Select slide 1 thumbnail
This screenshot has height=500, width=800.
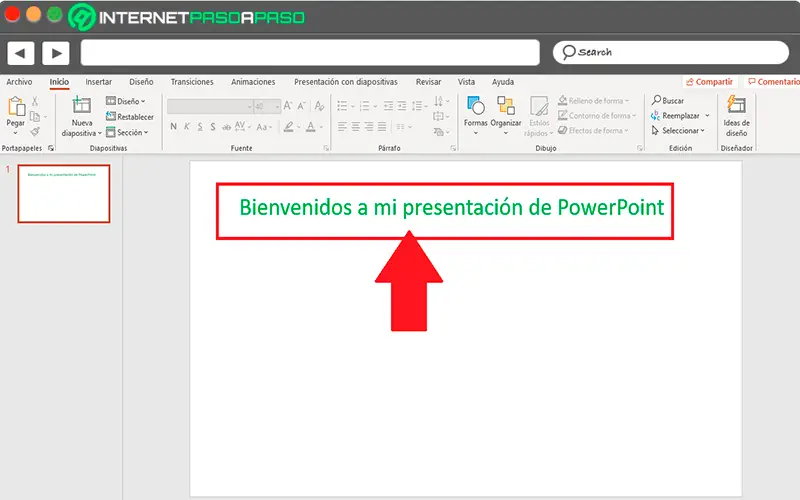click(64, 193)
